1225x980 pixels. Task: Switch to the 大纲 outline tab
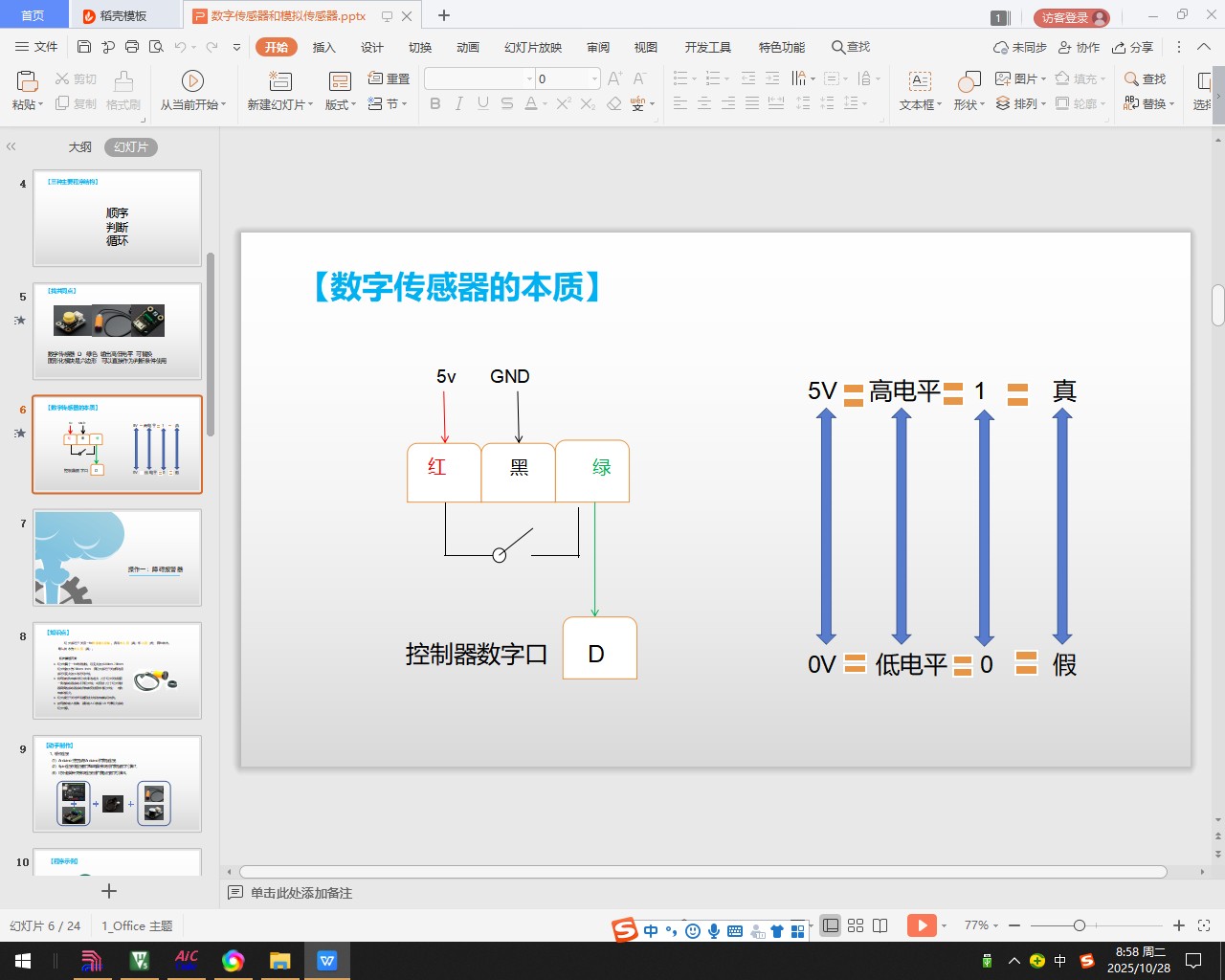pyautogui.click(x=79, y=147)
